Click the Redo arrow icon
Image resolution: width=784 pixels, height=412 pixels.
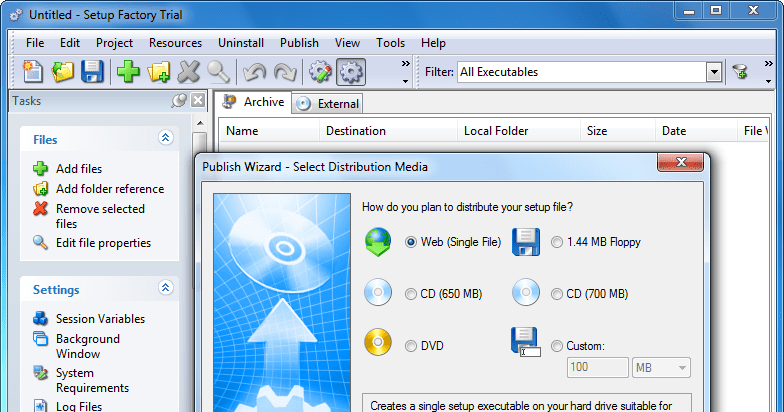[x=285, y=72]
